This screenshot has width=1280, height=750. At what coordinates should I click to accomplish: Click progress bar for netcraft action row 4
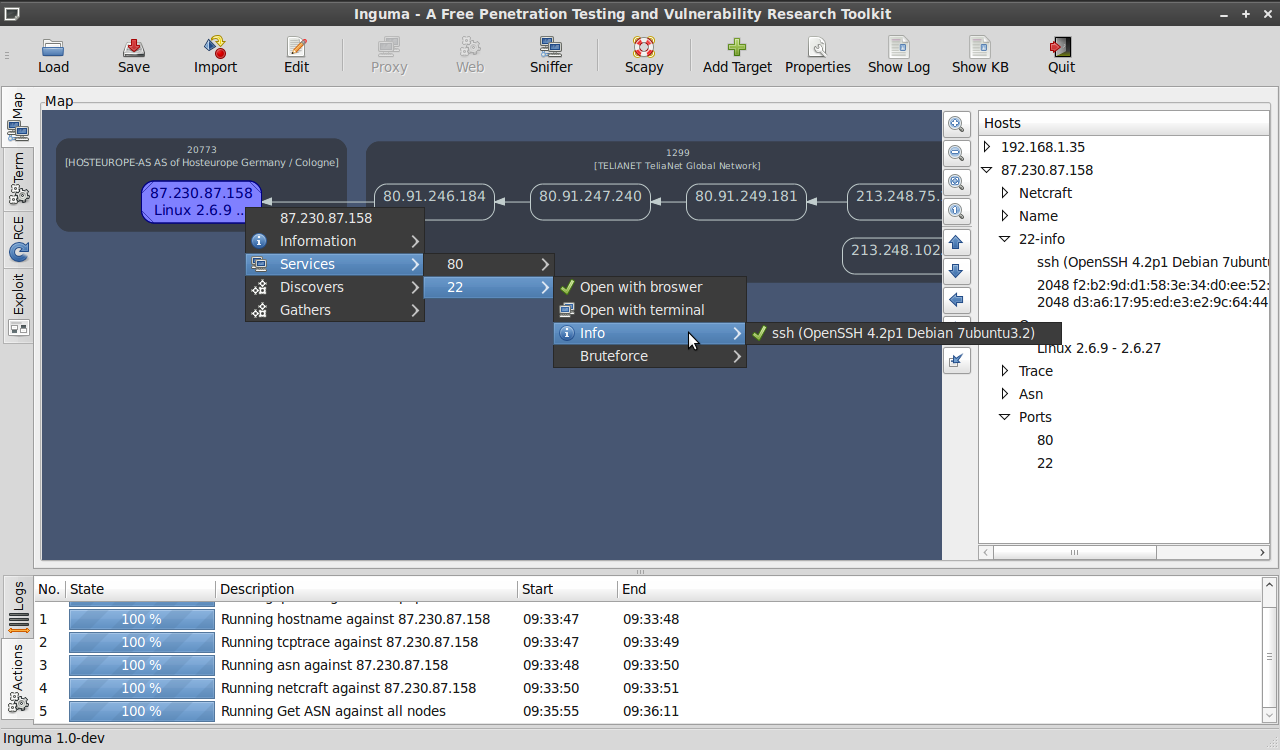tap(142, 688)
